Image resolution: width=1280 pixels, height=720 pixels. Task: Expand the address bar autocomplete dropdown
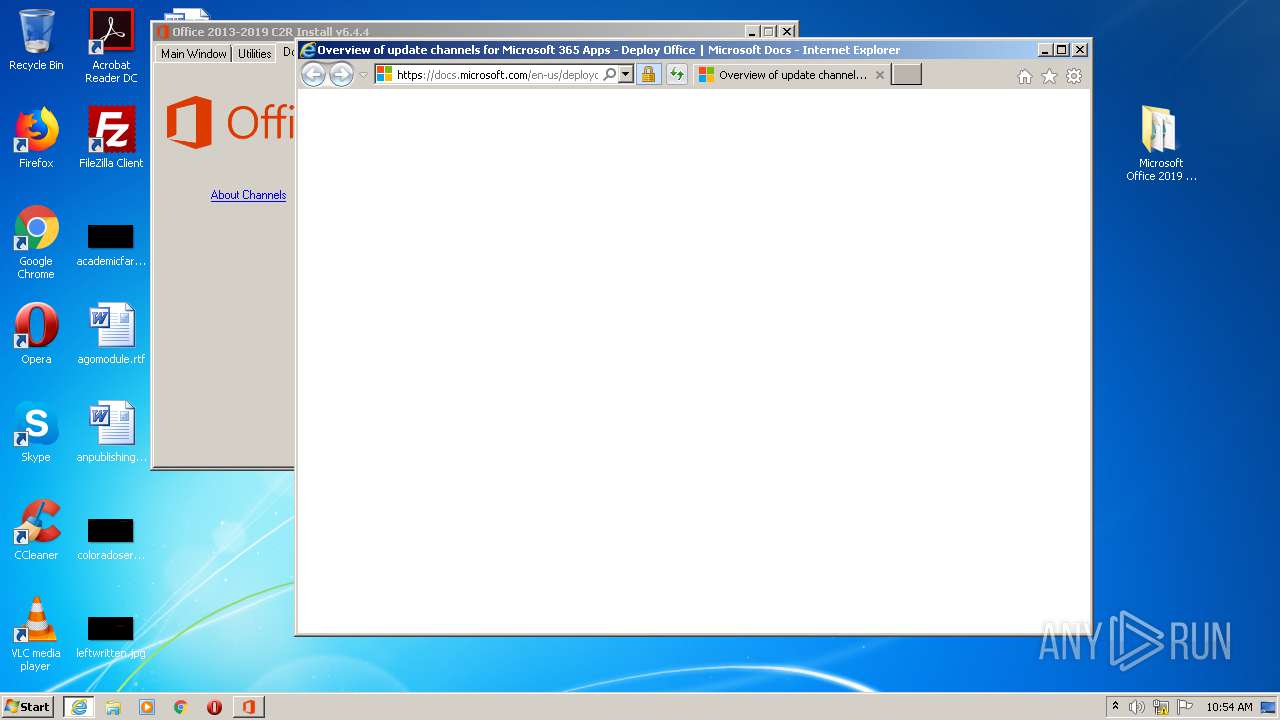tap(626, 75)
